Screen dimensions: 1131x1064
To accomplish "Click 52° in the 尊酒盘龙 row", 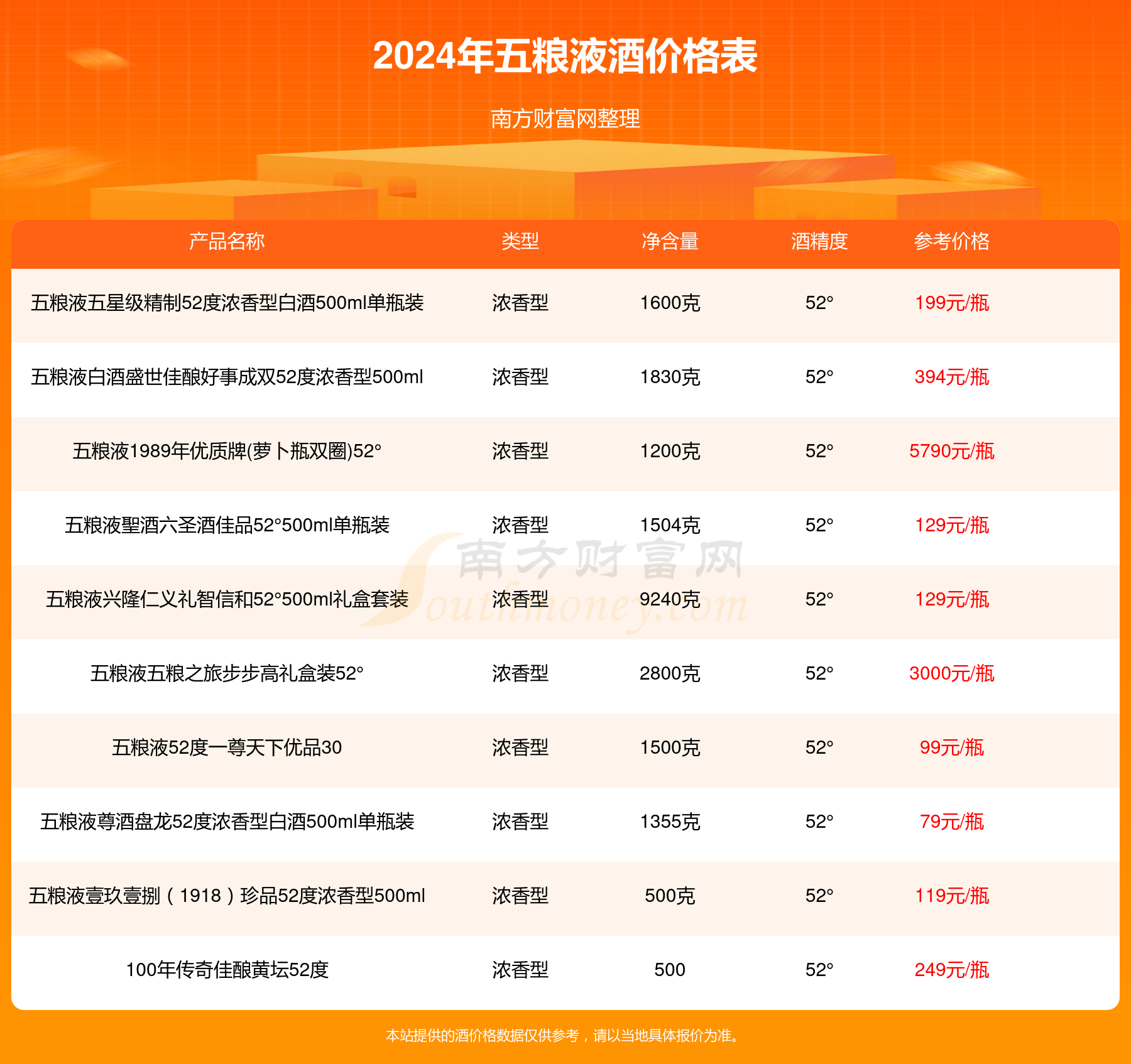I will pos(819,822).
